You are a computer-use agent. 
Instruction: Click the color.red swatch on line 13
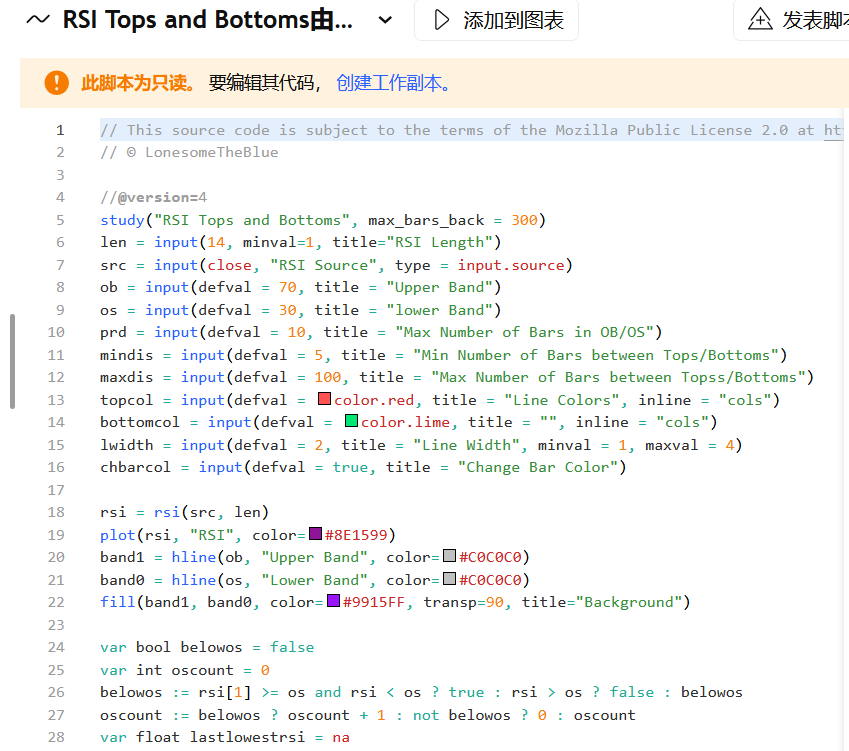324,399
